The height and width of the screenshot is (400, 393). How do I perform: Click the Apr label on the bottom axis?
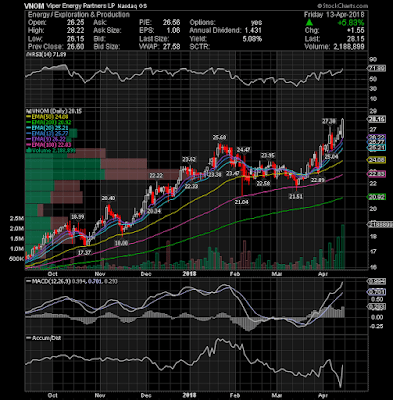pyautogui.click(x=323, y=395)
